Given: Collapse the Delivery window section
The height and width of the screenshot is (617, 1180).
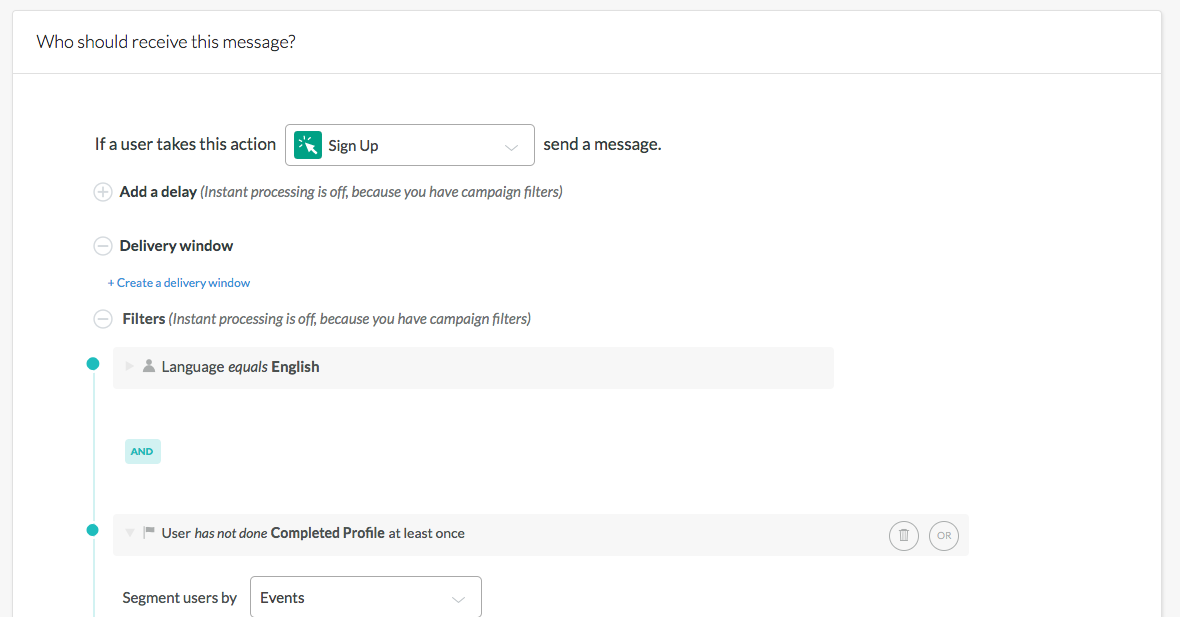Looking at the screenshot, I should [102, 246].
